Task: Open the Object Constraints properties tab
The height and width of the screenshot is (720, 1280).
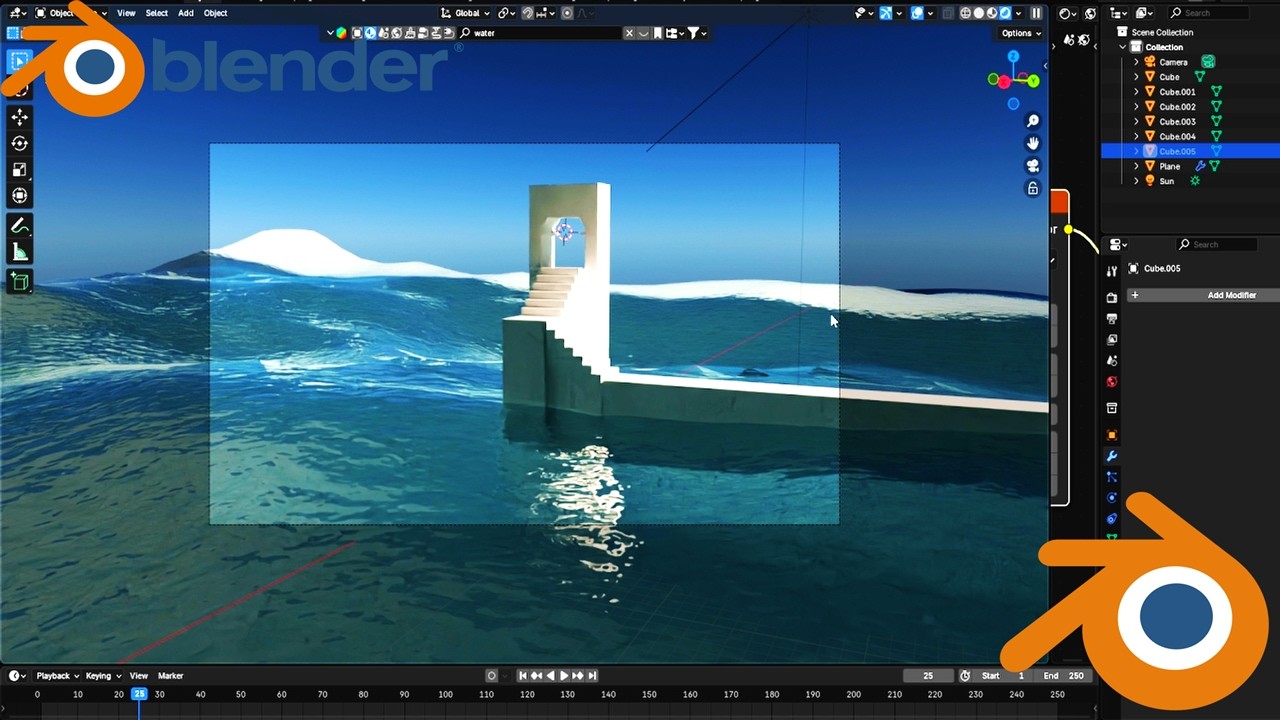Action: coord(1112,518)
